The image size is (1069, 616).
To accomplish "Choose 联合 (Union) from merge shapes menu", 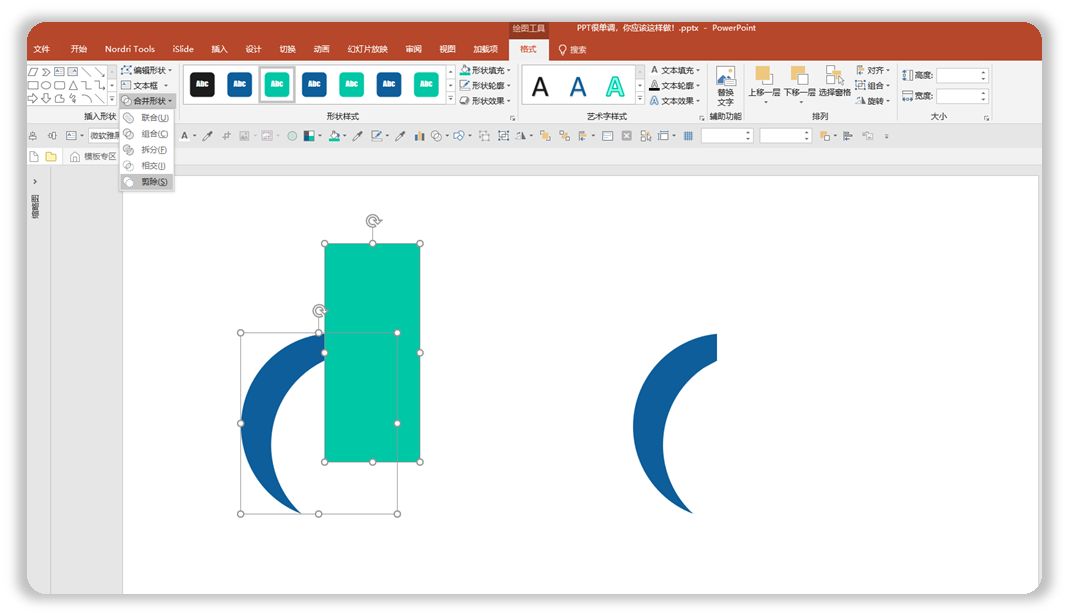I will click(x=147, y=118).
